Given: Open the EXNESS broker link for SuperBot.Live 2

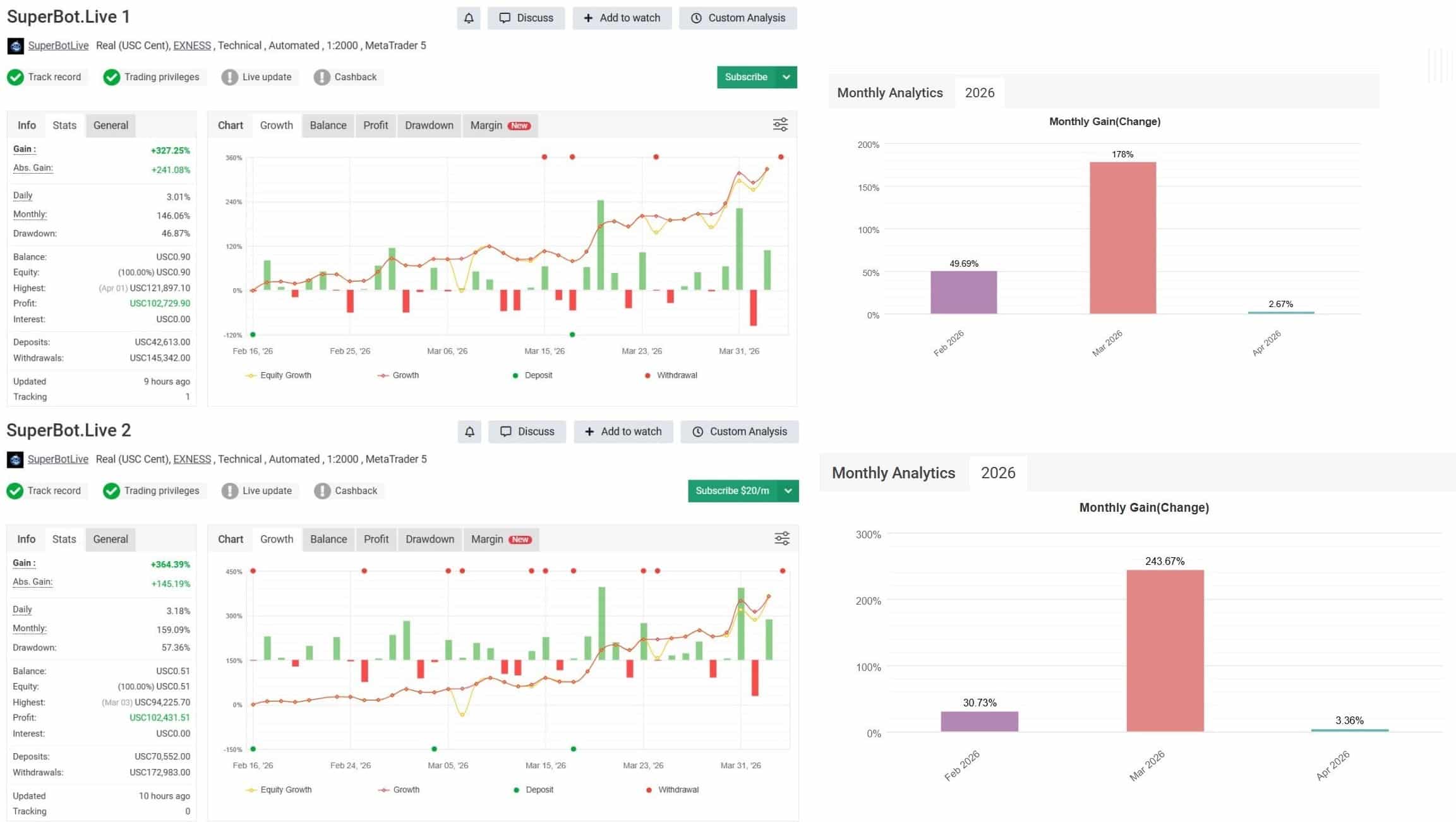Looking at the screenshot, I should 192,459.
